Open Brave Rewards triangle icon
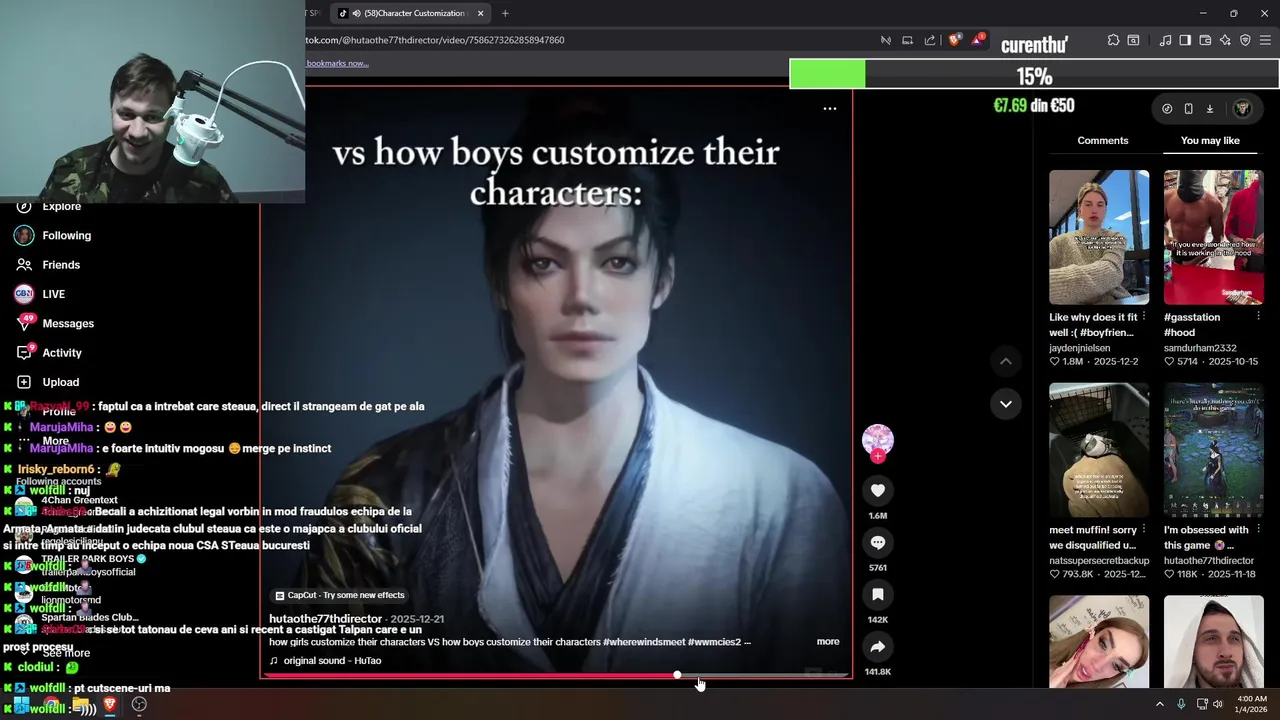The width and height of the screenshot is (1280, 720). coord(976,40)
